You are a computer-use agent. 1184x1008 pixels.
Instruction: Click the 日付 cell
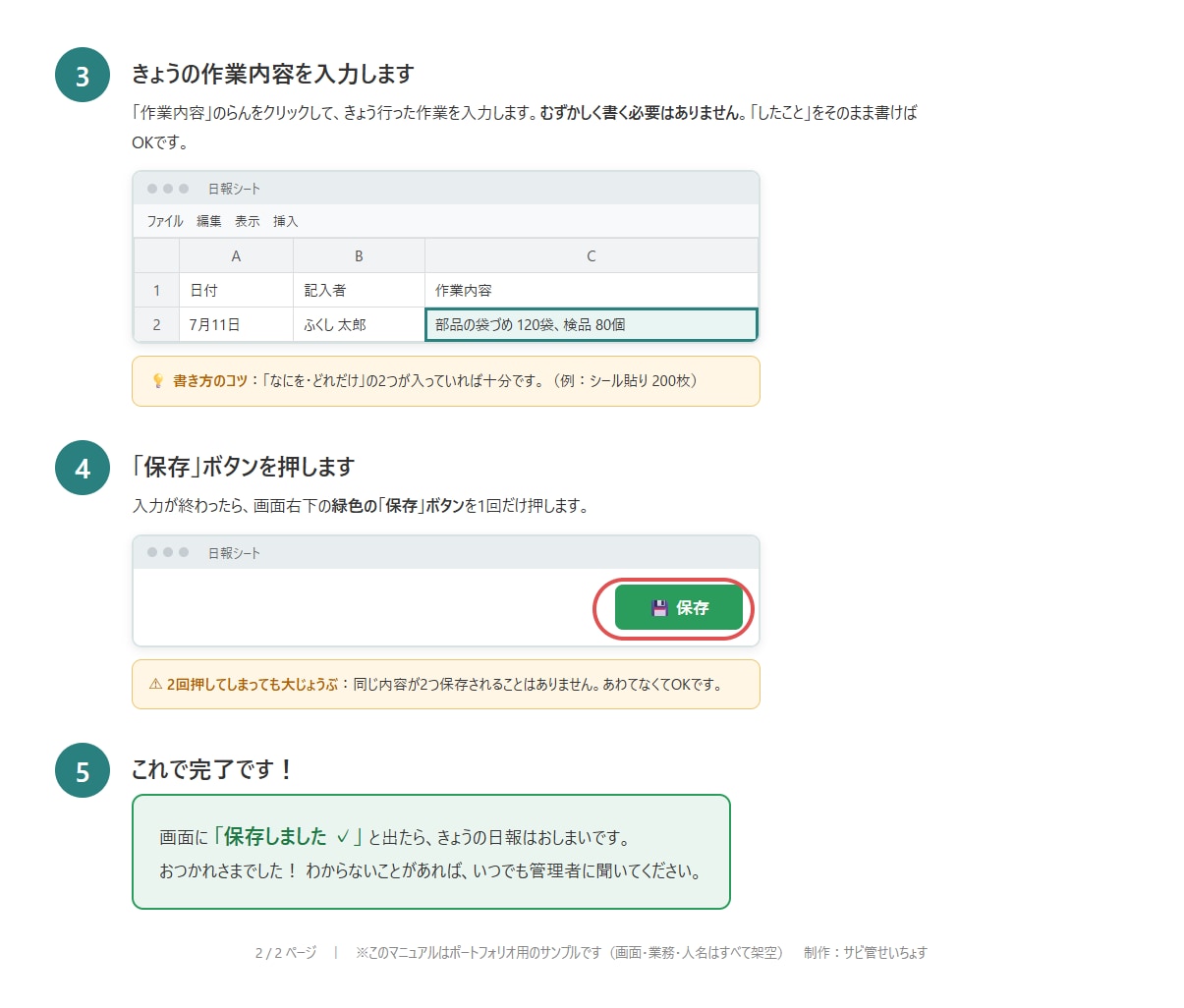(x=236, y=290)
